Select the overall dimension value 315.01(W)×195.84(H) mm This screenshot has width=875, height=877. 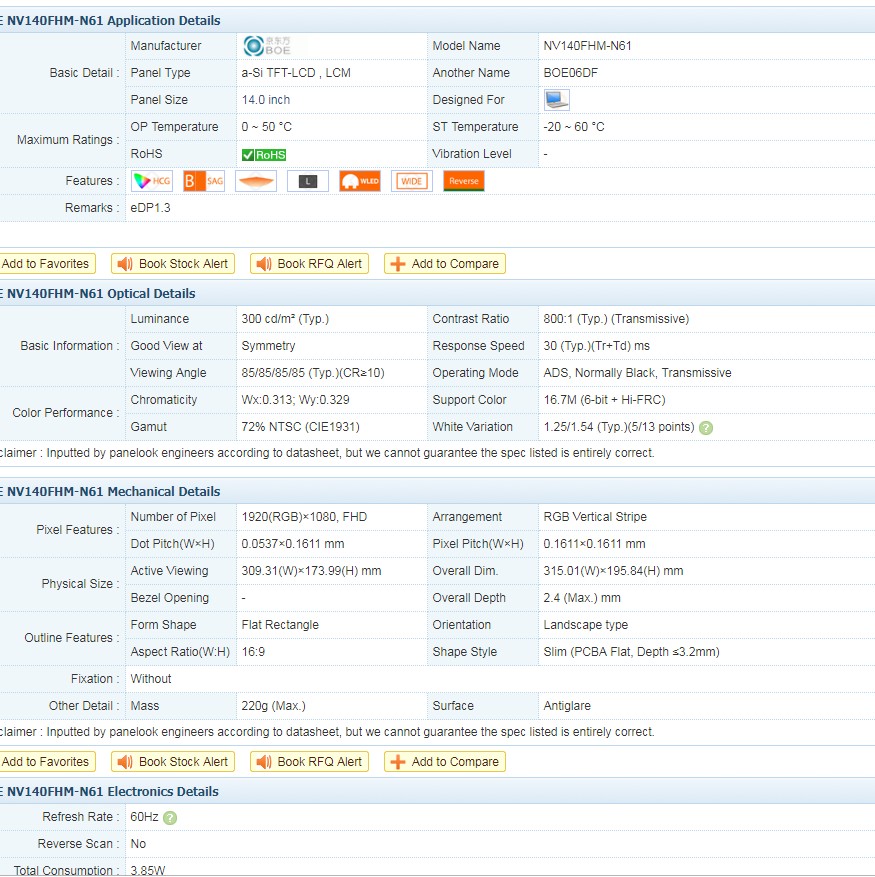click(x=613, y=571)
